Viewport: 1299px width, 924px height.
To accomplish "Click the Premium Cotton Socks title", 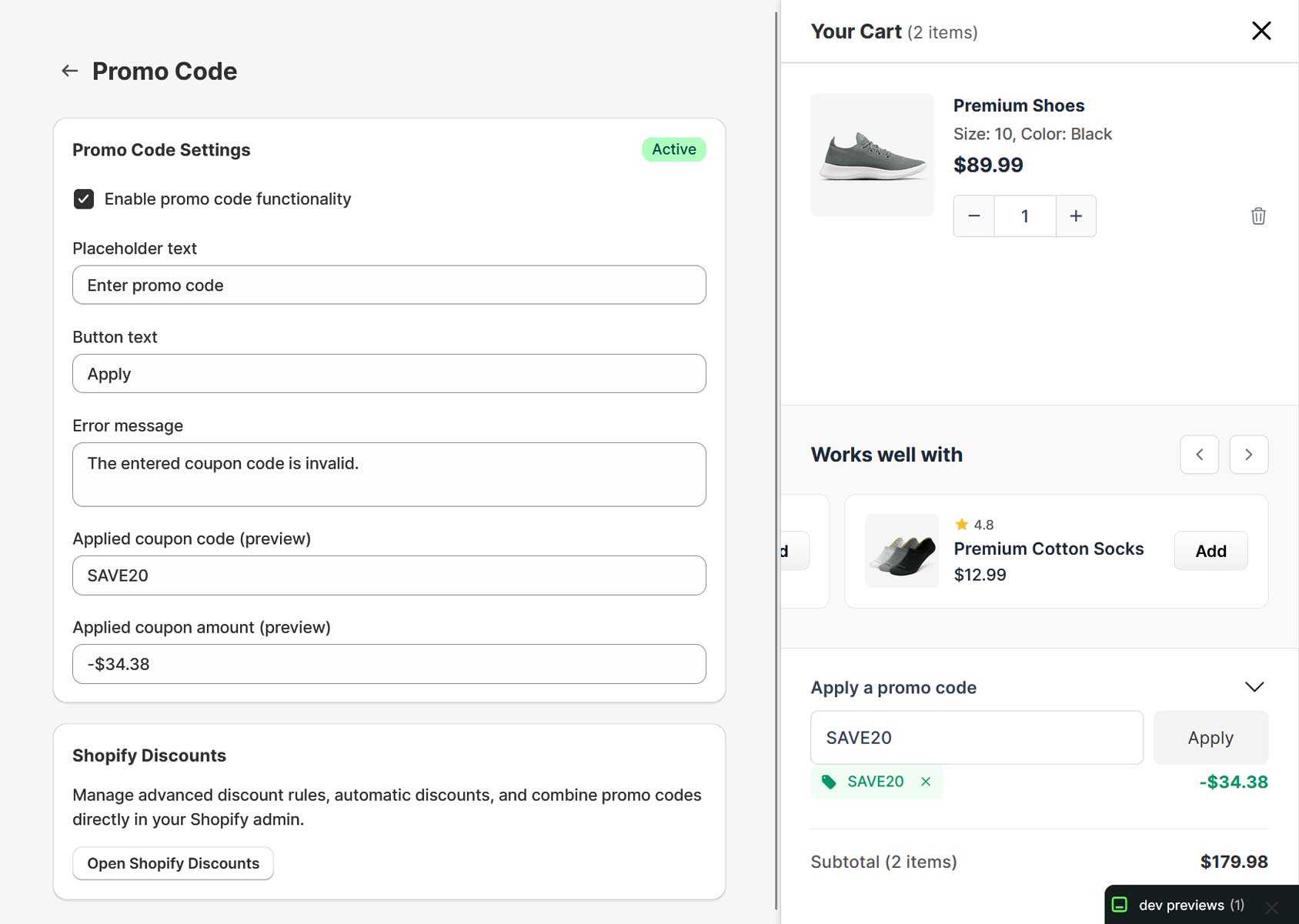I will 1049,549.
